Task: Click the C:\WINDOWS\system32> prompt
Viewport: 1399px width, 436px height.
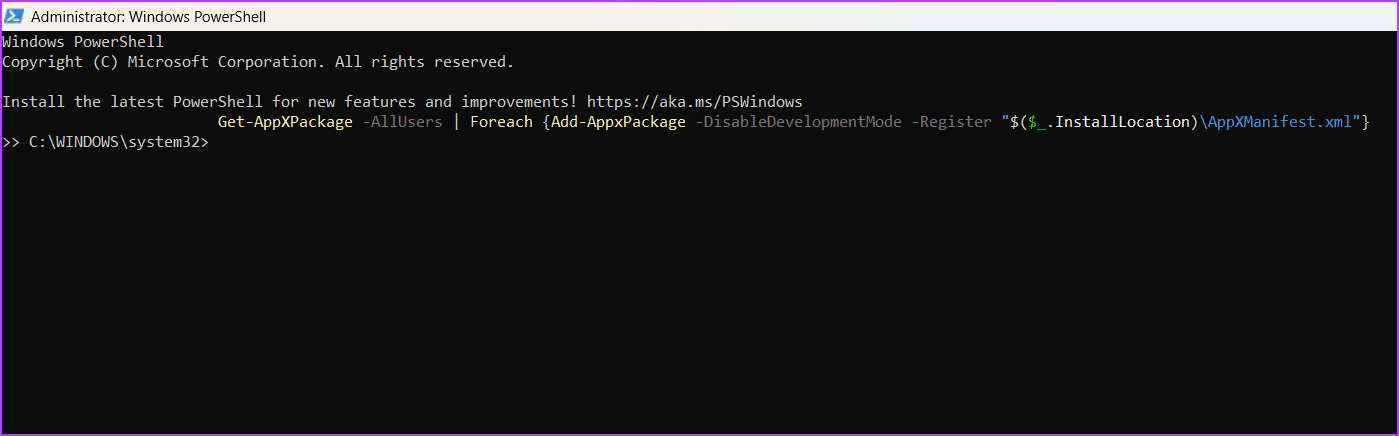Action: pyautogui.click(x=119, y=142)
